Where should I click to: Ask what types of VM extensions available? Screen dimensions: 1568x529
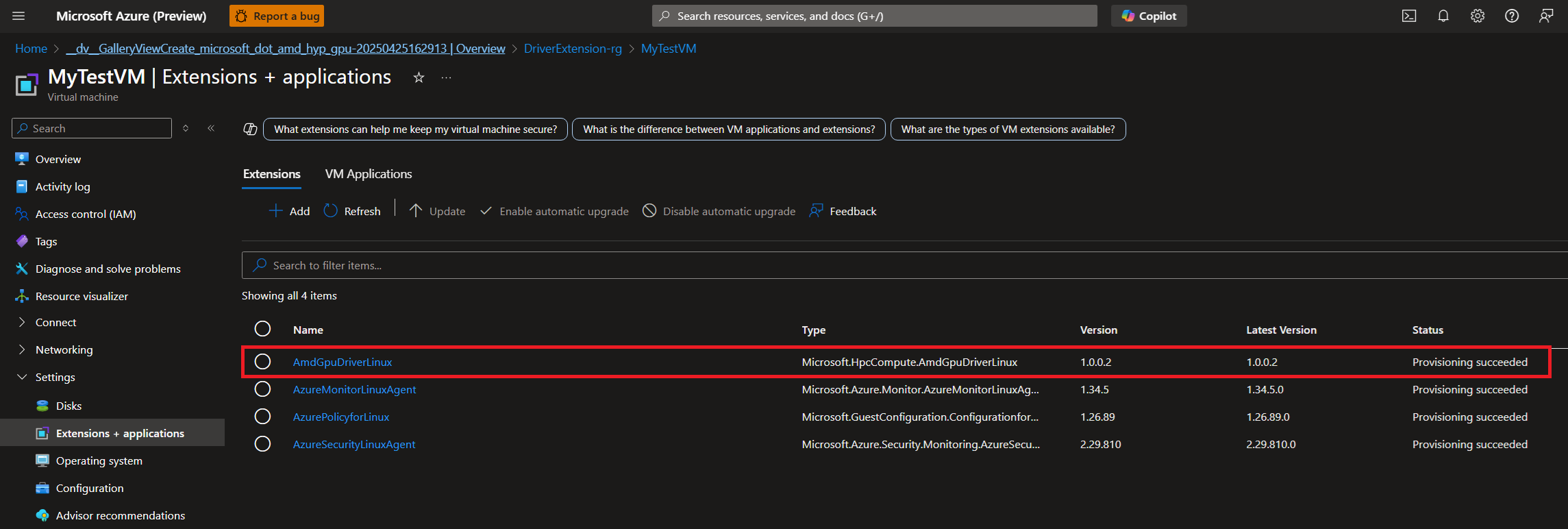click(1008, 130)
